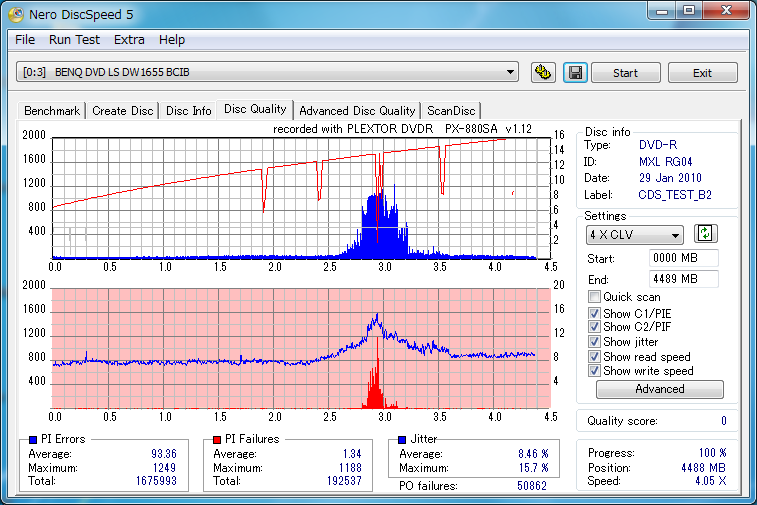Click the Exit button
This screenshot has width=757, height=505.
[x=702, y=73]
